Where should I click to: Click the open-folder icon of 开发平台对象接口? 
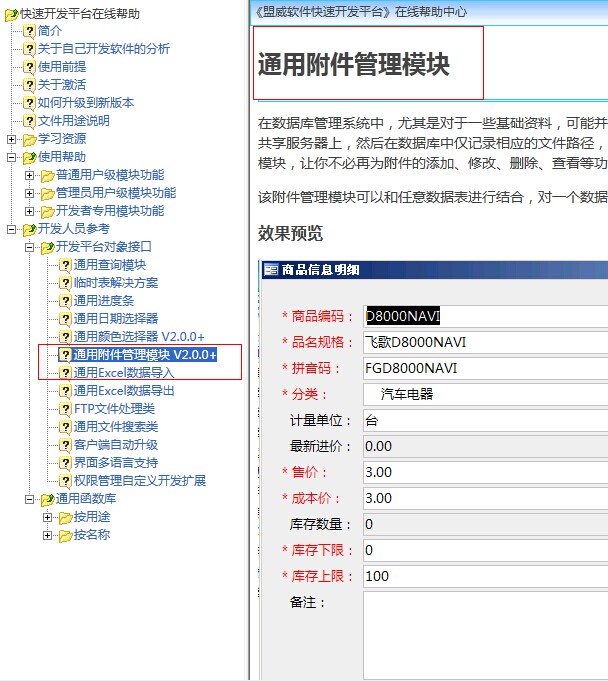47,247
